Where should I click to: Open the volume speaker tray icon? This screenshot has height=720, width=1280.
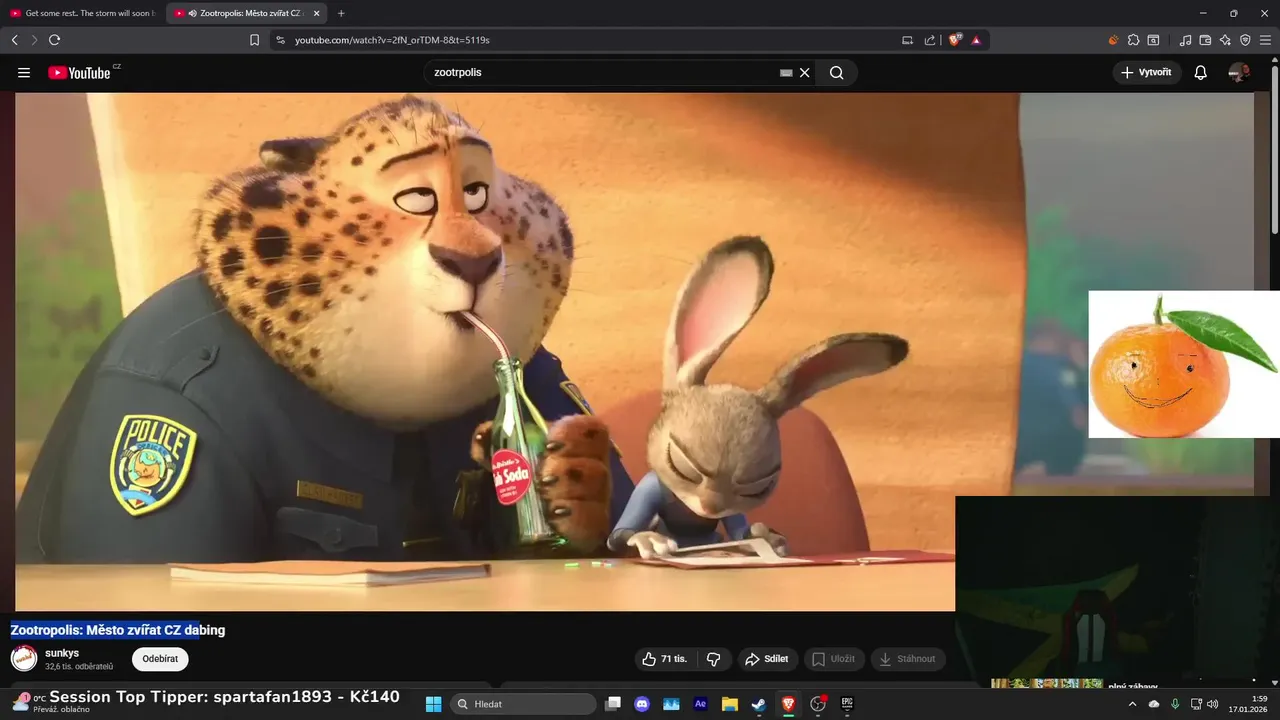point(1213,704)
